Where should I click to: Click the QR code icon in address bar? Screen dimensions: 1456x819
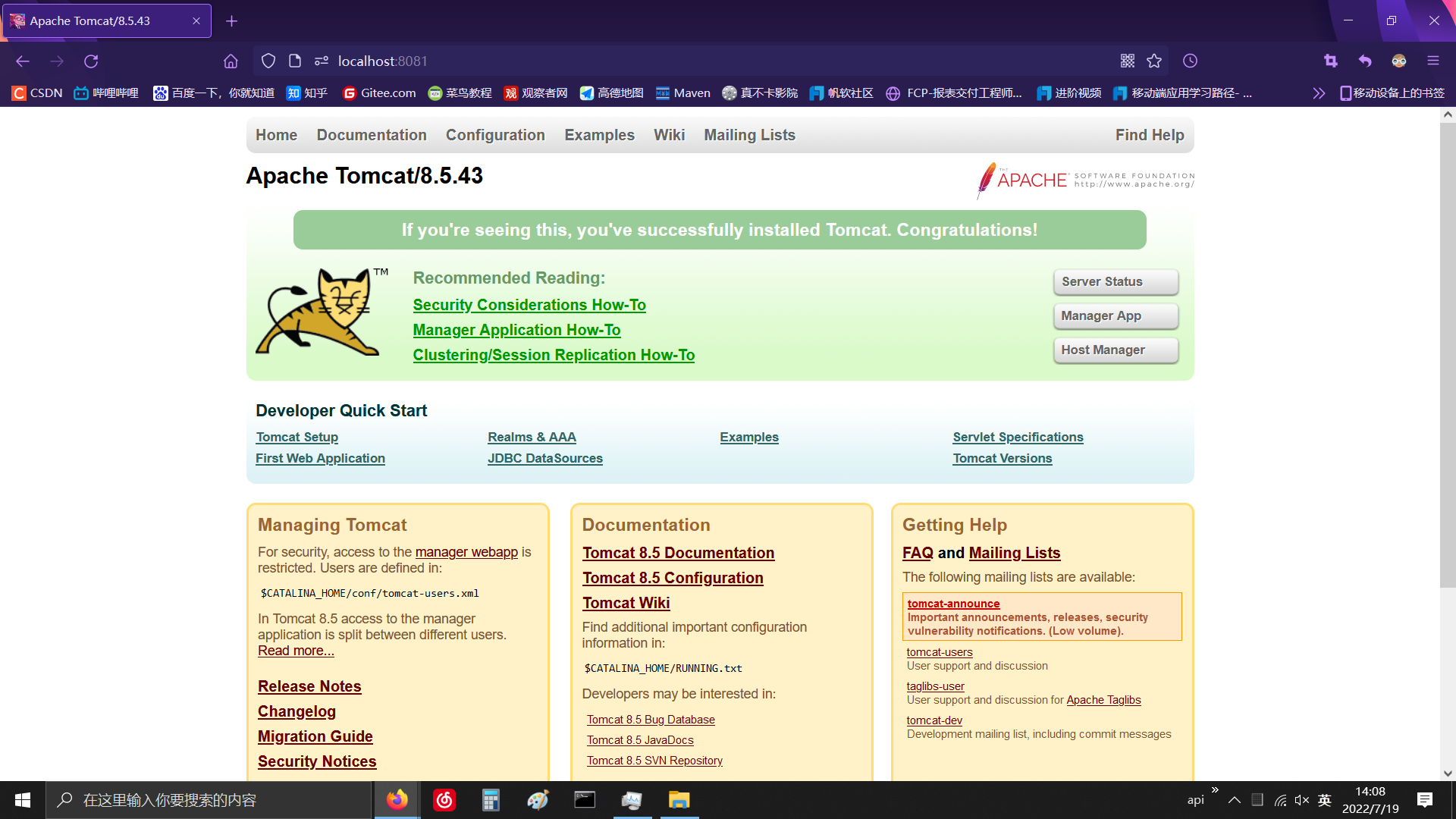click(1128, 61)
